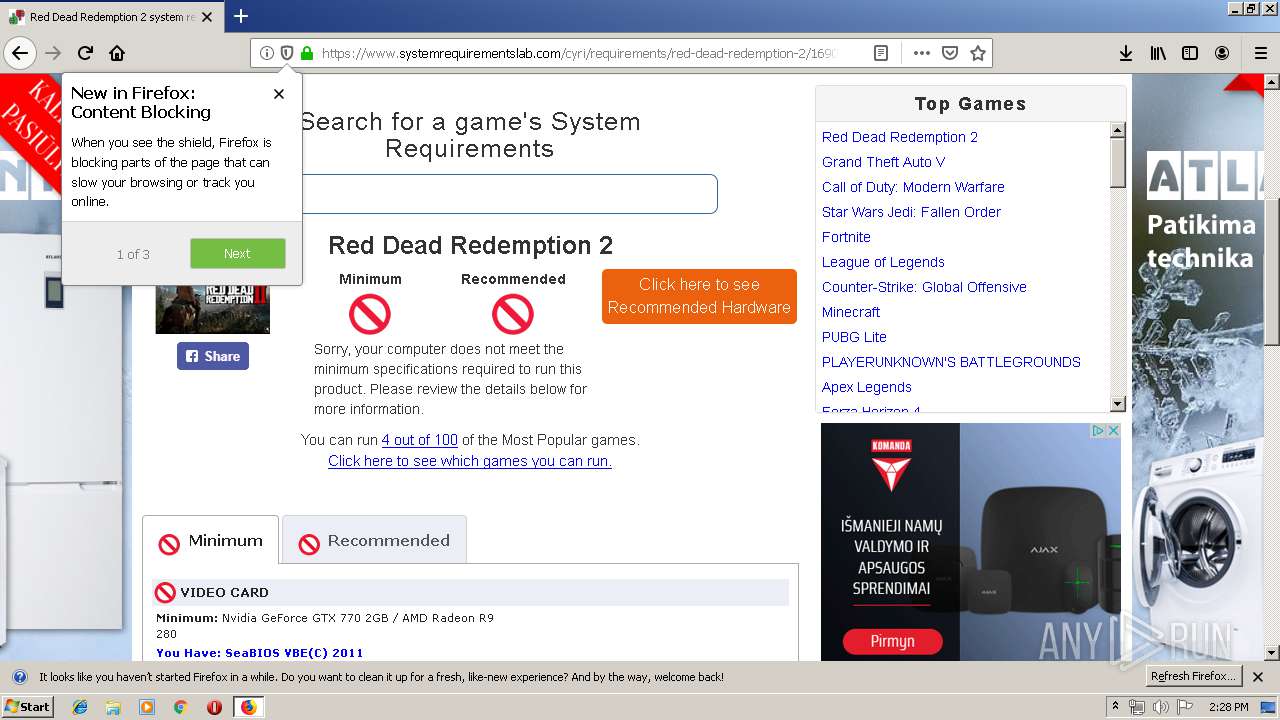Open the Firefox hamburger menu
Image resolution: width=1280 pixels, height=720 pixels.
tap(1260, 53)
